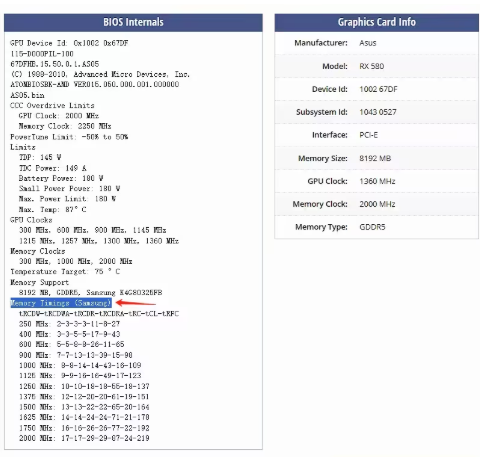Select the 1002 67DF device id value
The width and height of the screenshot is (480, 457).
coord(378,89)
